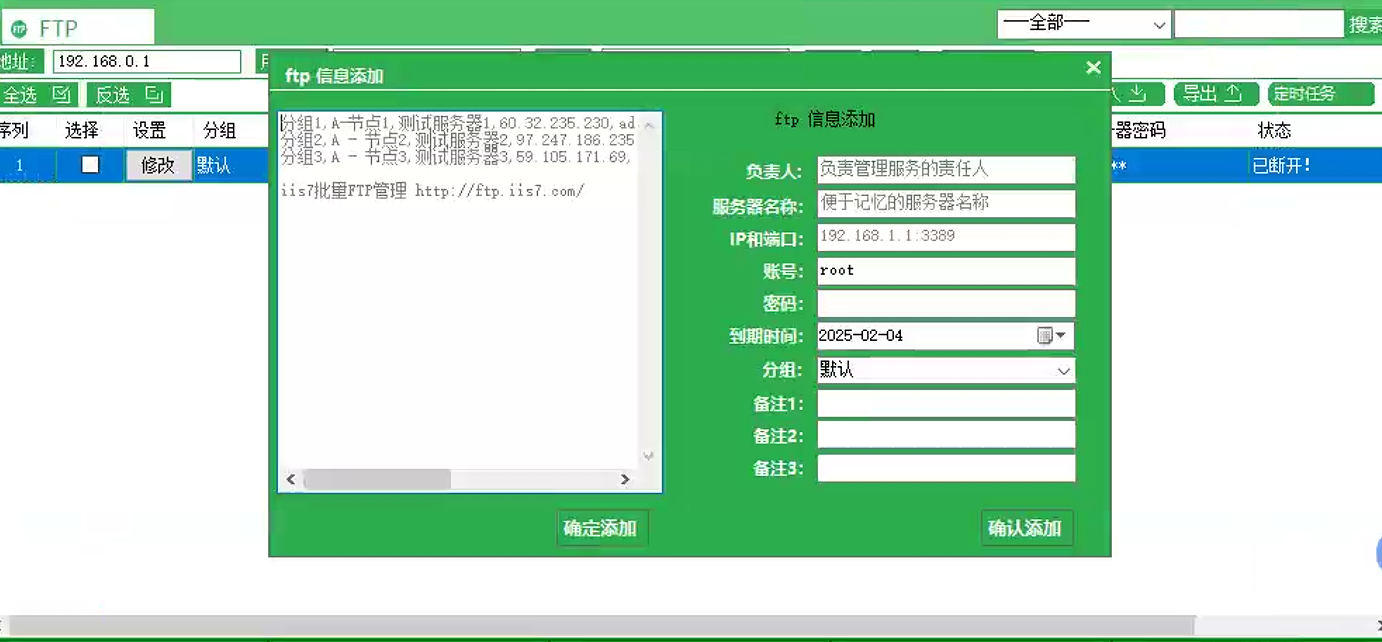Click the 到期时间 date 2025-02-04
Screen dimensions: 1382x642
click(861, 336)
